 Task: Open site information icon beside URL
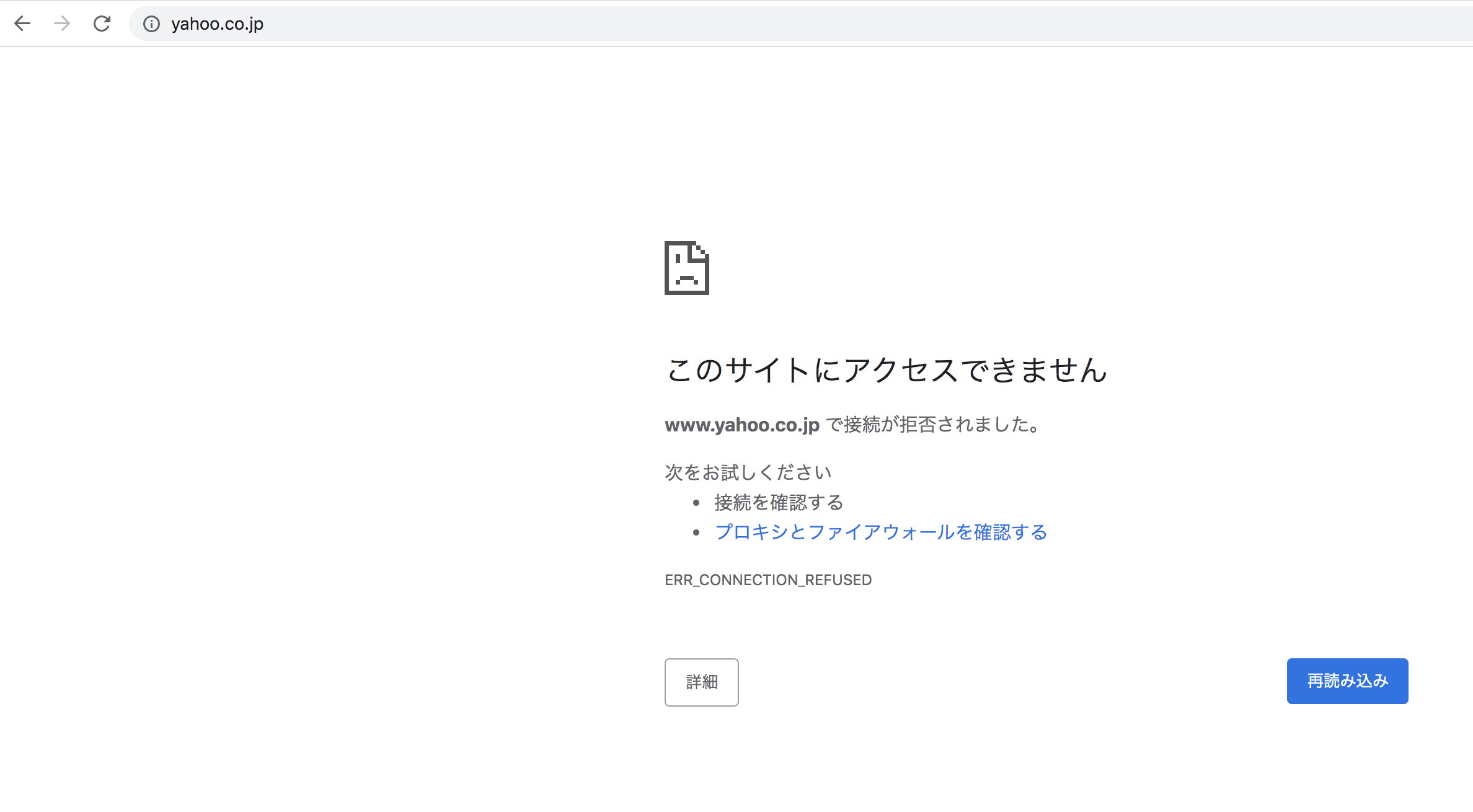151,24
